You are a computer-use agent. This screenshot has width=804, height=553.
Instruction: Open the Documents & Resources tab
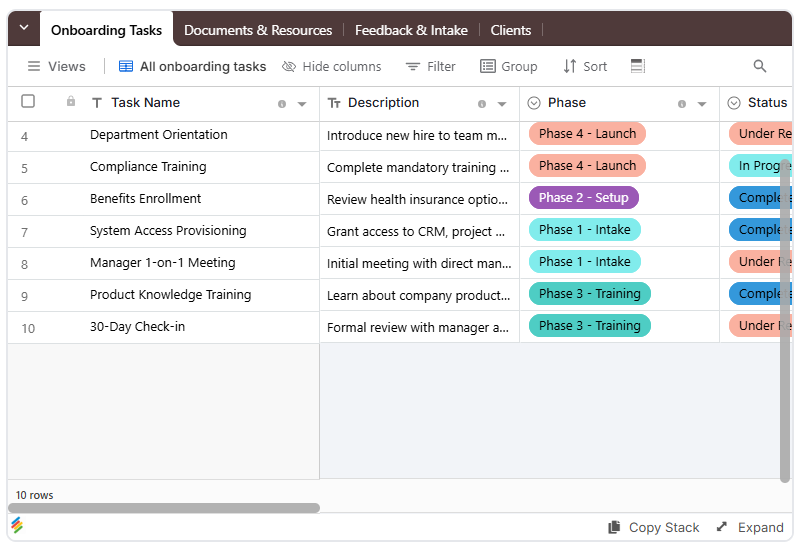pyautogui.click(x=258, y=30)
